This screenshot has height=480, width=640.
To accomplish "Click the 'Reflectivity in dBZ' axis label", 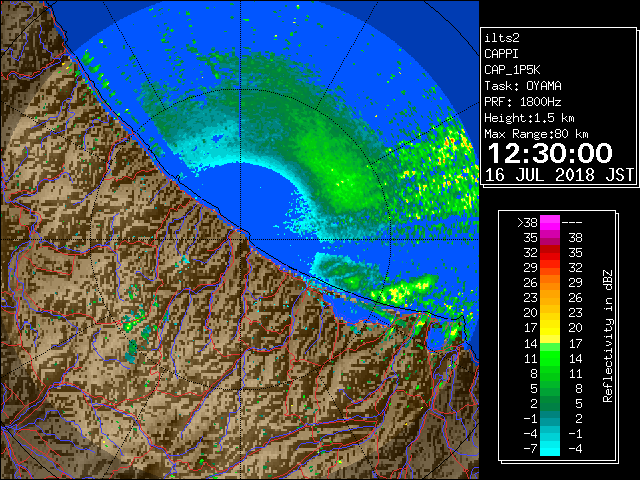I will point(608,336).
